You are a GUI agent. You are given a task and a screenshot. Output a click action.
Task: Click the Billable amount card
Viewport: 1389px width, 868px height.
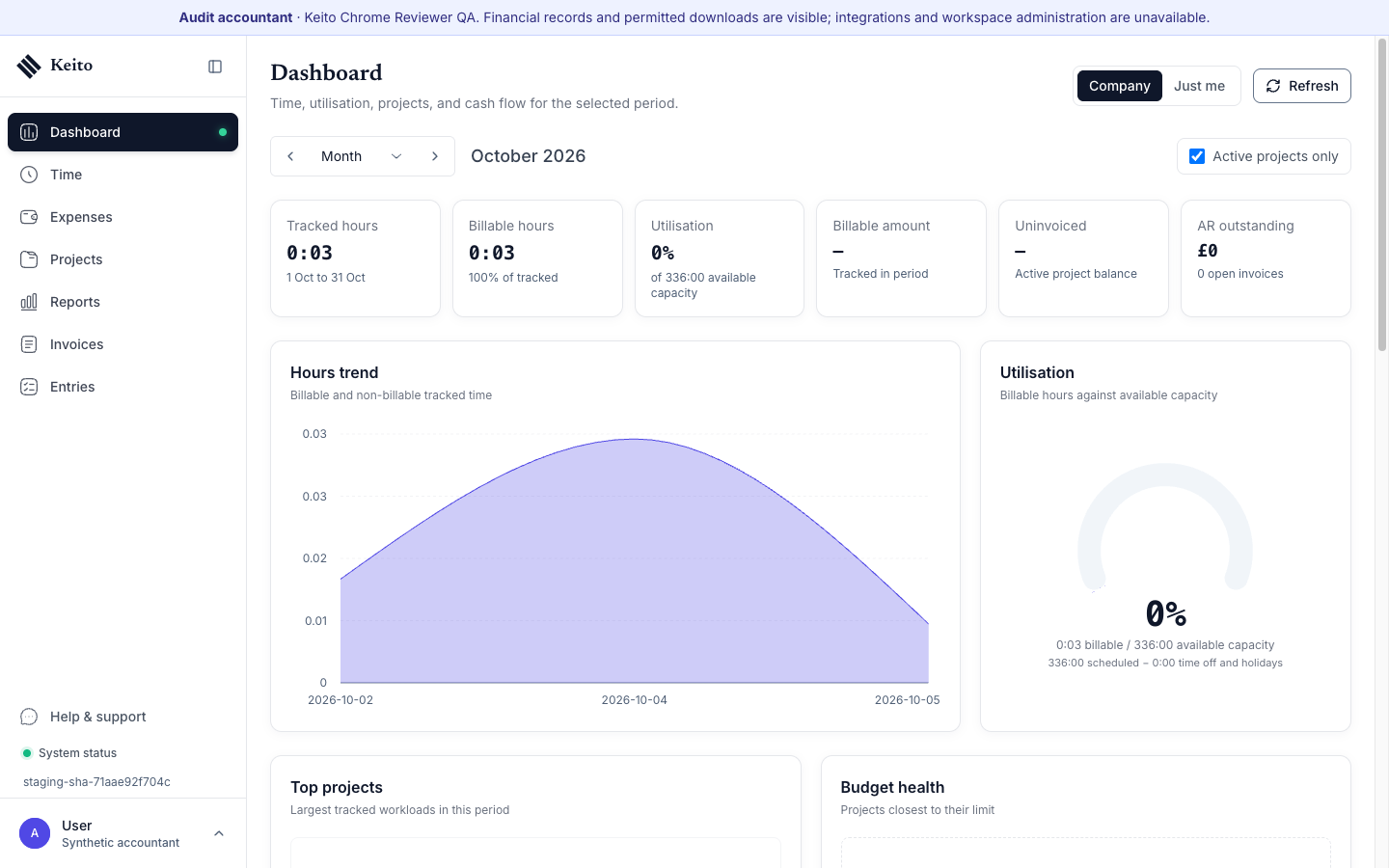click(901, 258)
